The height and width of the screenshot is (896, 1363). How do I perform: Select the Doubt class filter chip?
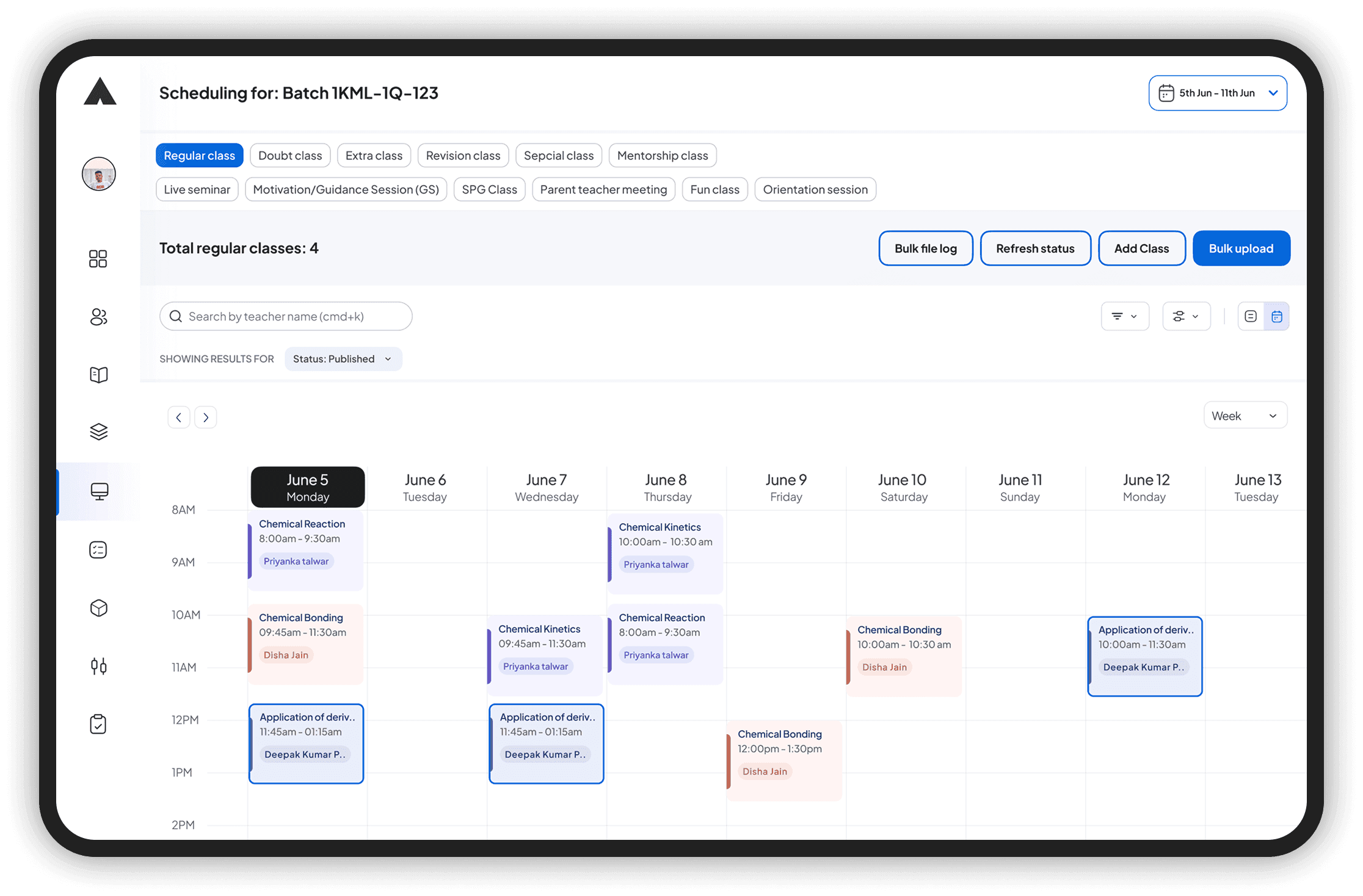coord(290,156)
